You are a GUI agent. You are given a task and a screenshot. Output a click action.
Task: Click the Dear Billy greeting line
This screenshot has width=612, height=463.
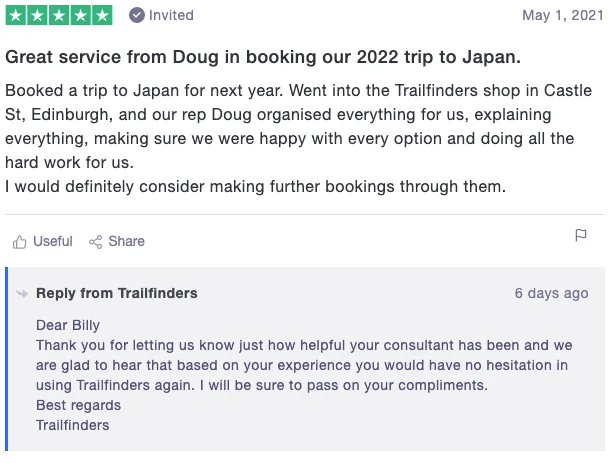(68, 325)
